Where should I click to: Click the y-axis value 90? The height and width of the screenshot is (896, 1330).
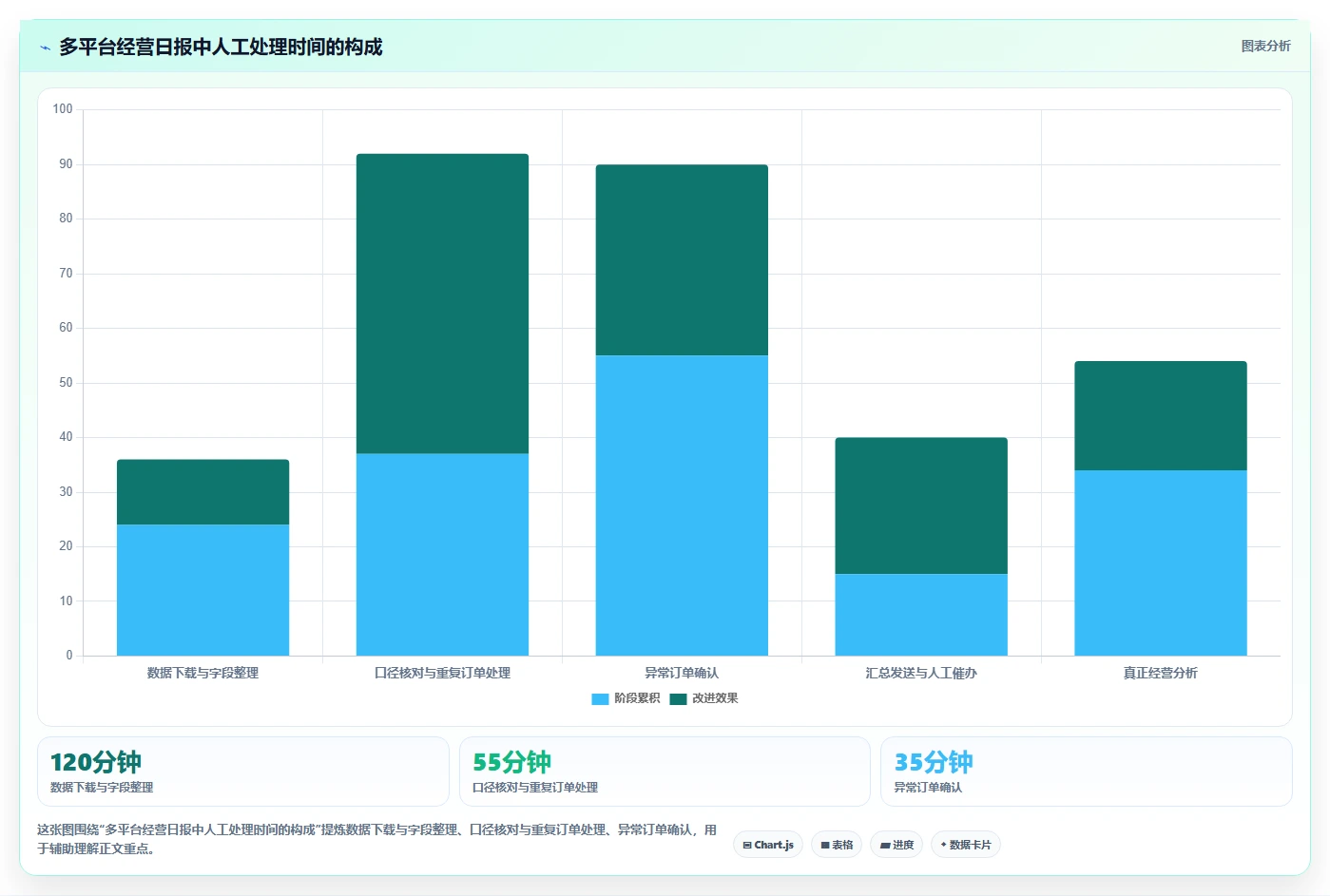click(x=66, y=164)
